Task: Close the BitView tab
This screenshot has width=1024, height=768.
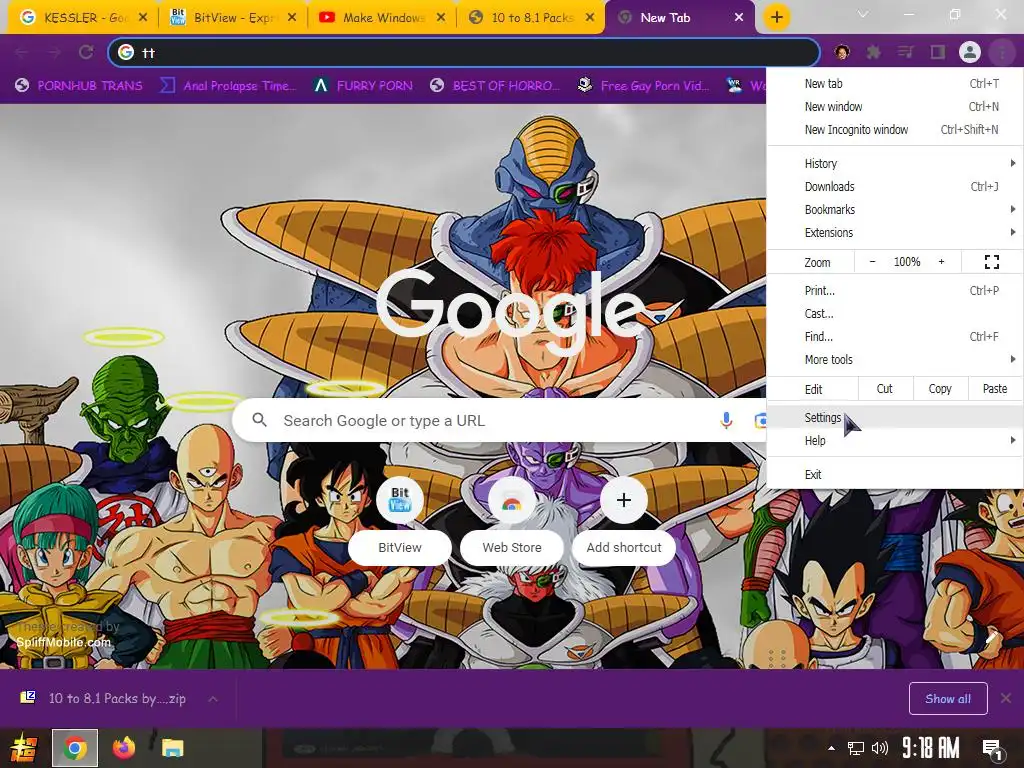Action: coord(292,18)
